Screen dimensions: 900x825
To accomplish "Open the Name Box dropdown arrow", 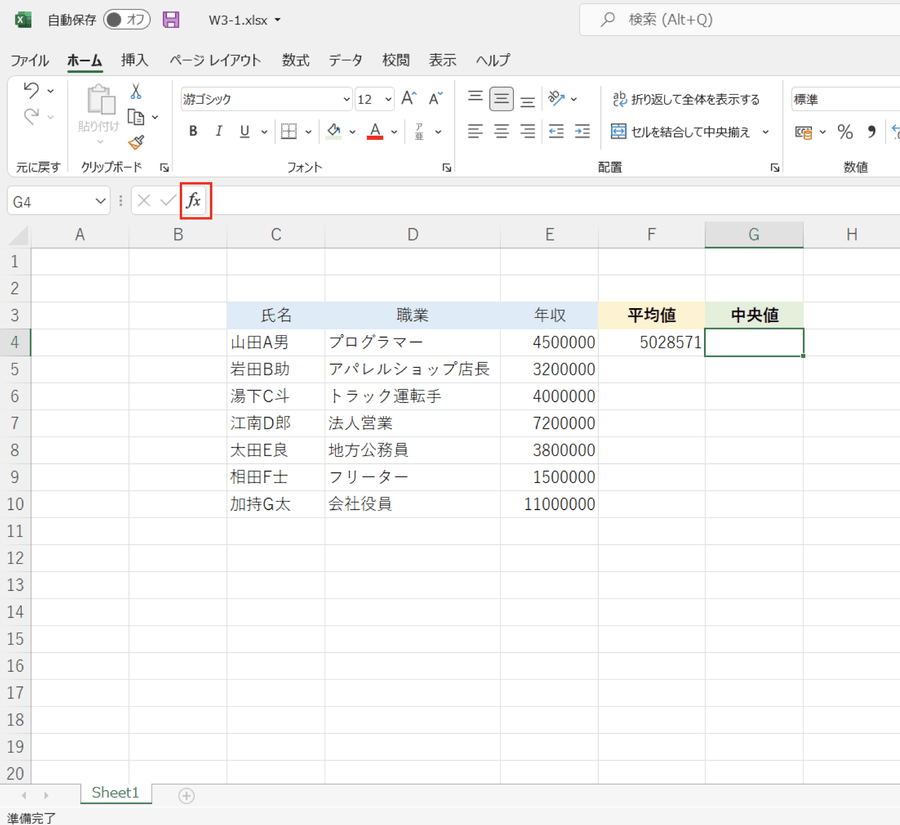I will pos(100,201).
